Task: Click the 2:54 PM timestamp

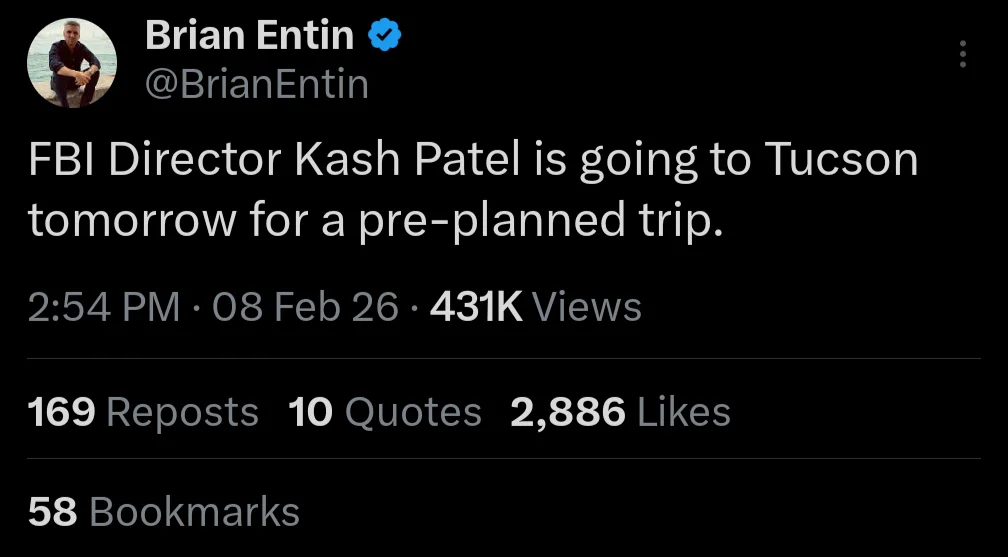Action: [x=105, y=307]
